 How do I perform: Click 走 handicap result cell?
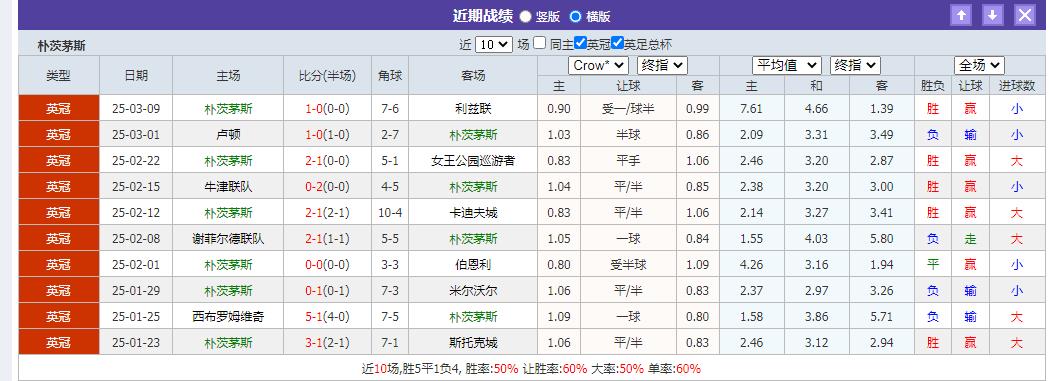click(970, 239)
